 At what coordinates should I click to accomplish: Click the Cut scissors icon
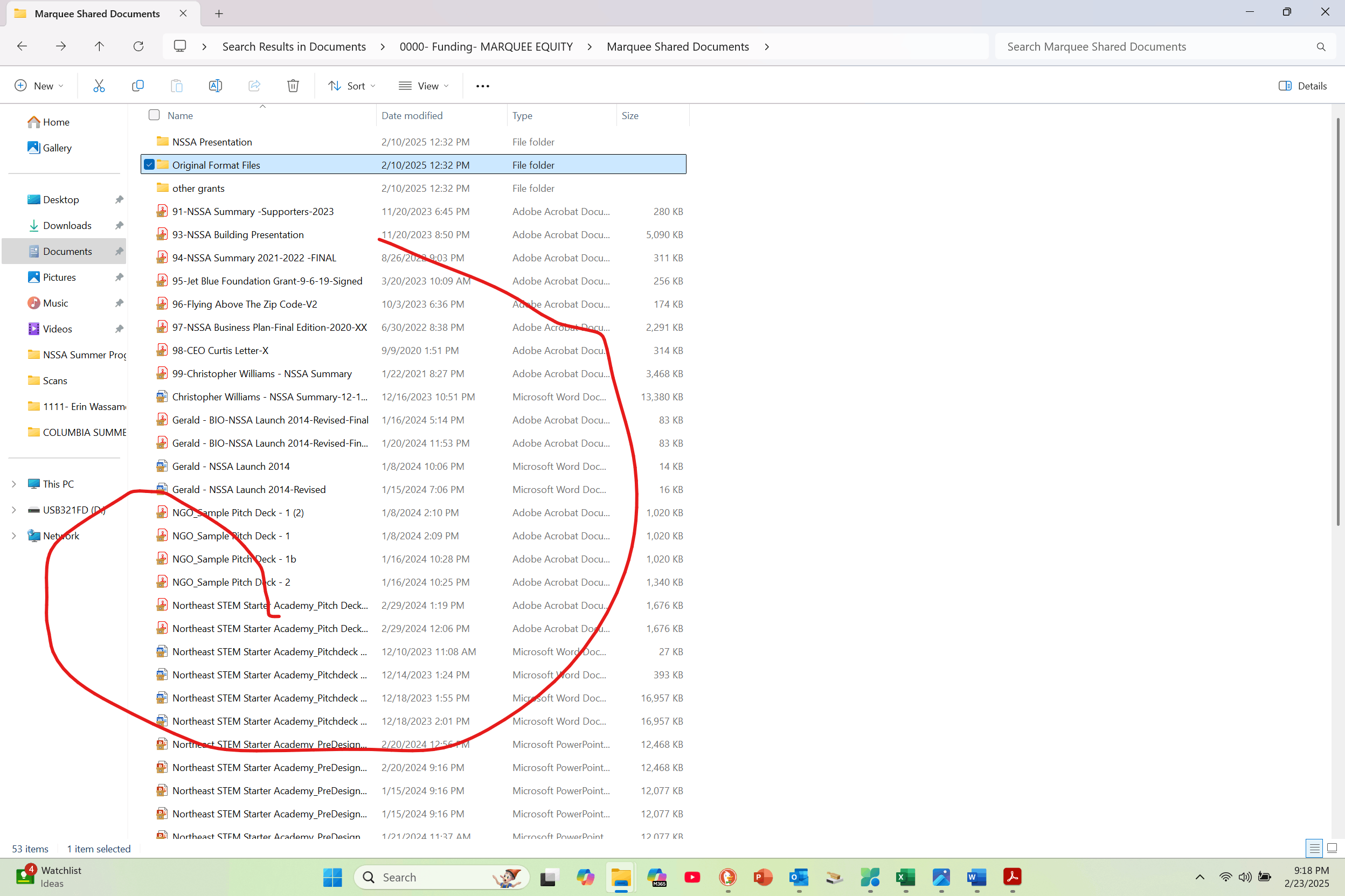(99, 86)
